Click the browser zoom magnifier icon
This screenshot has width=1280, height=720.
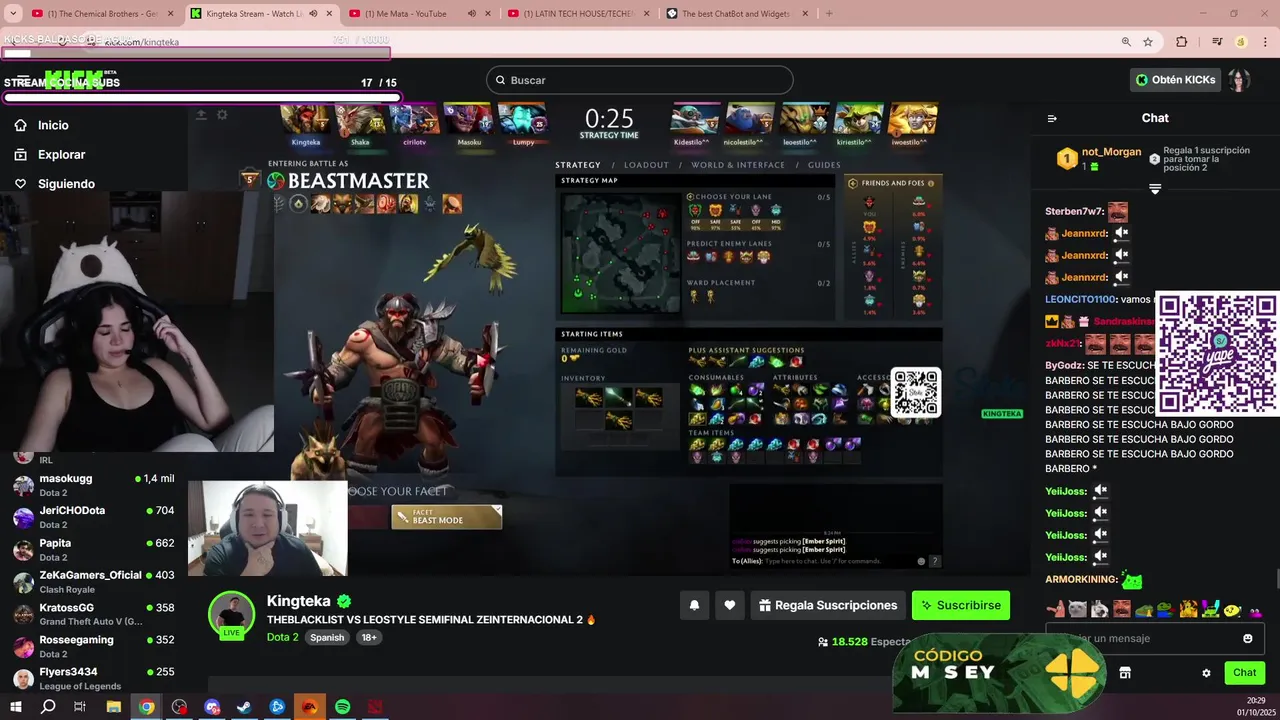tap(1126, 42)
